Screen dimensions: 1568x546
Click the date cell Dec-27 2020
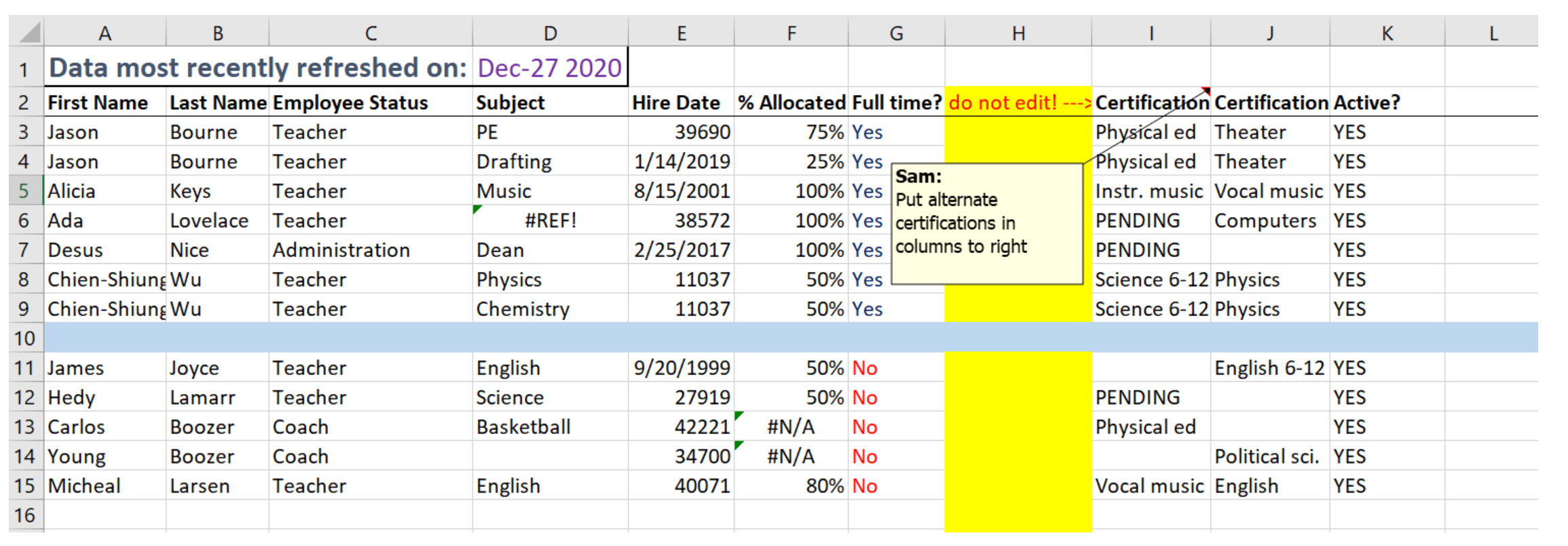tap(549, 68)
